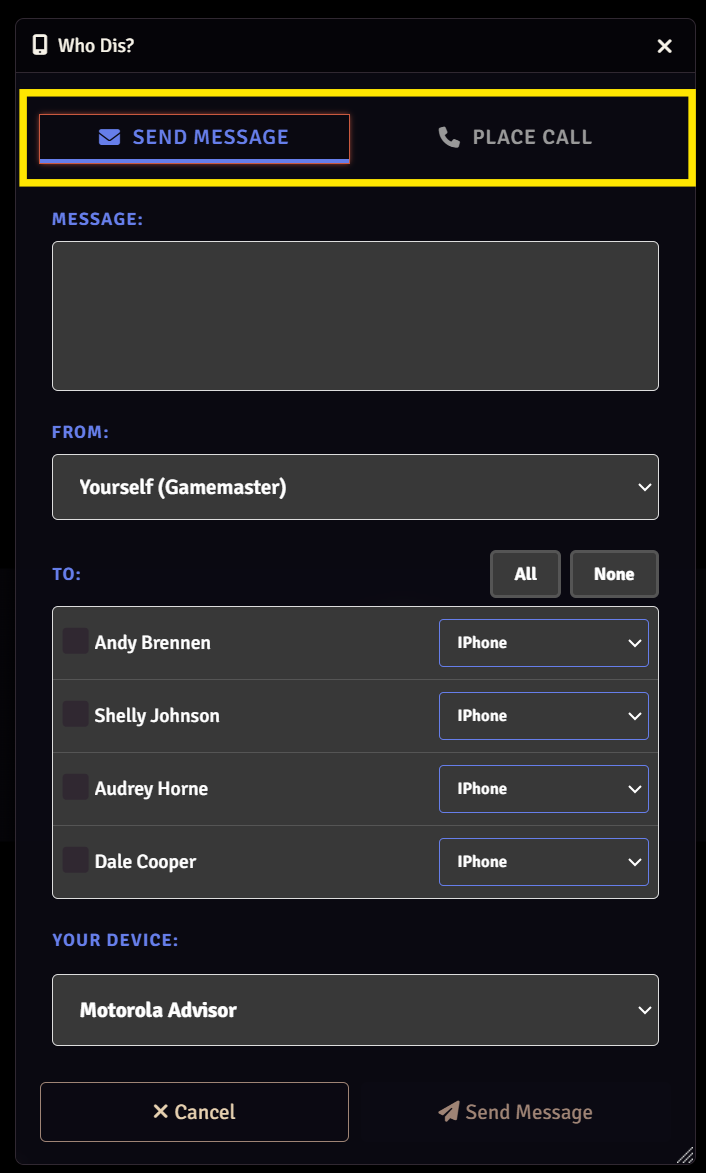
Task: Open Andy Brennen's device dropdown
Action: (x=543, y=643)
